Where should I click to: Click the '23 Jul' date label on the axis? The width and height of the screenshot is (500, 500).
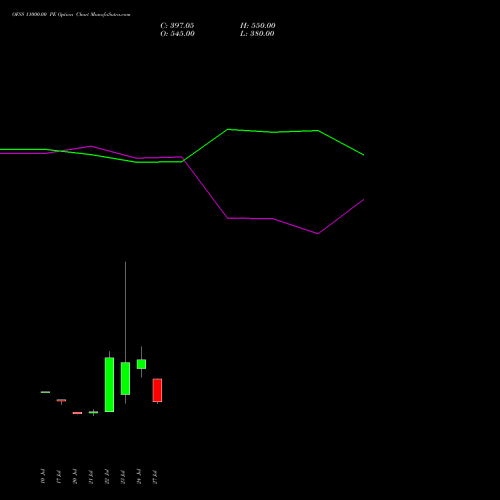click(x=123, y=477)
